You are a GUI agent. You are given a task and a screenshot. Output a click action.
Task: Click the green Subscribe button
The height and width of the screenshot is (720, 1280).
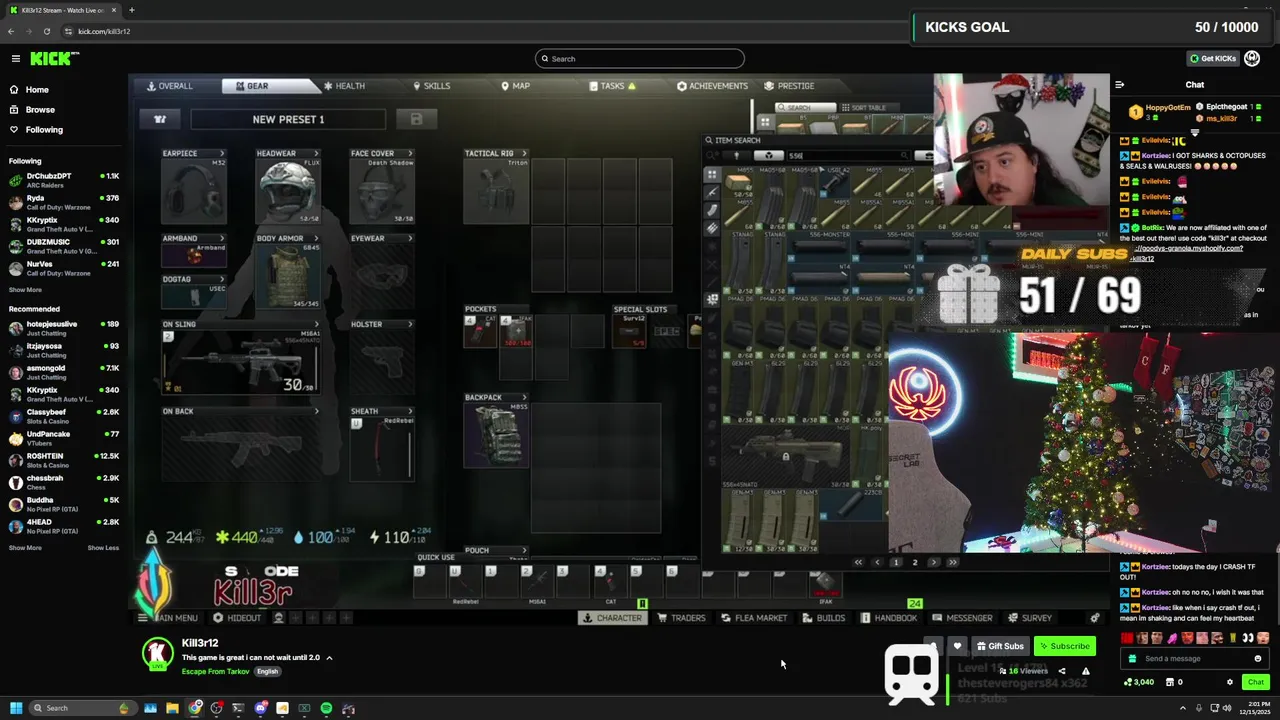click(1064, 646)
